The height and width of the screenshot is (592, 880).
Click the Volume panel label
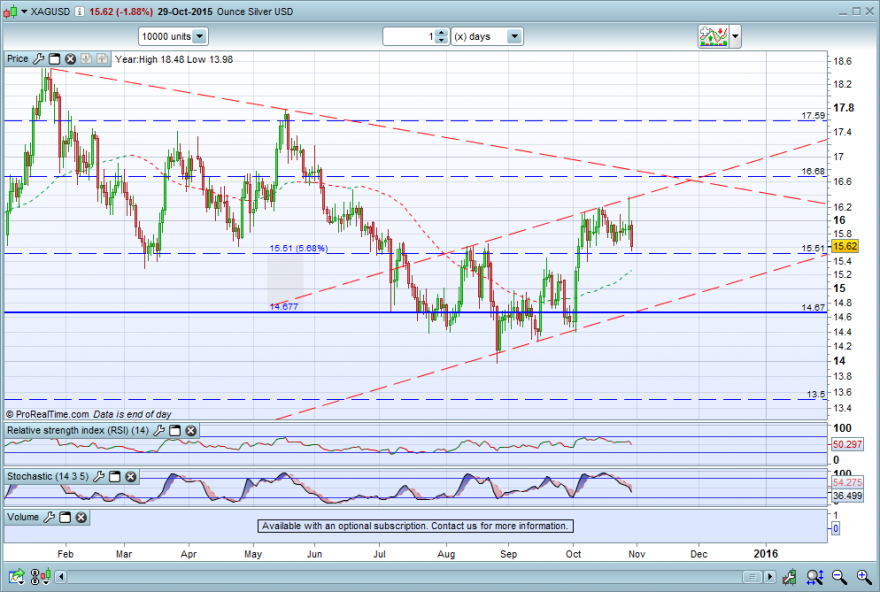(x=23, y=517)
